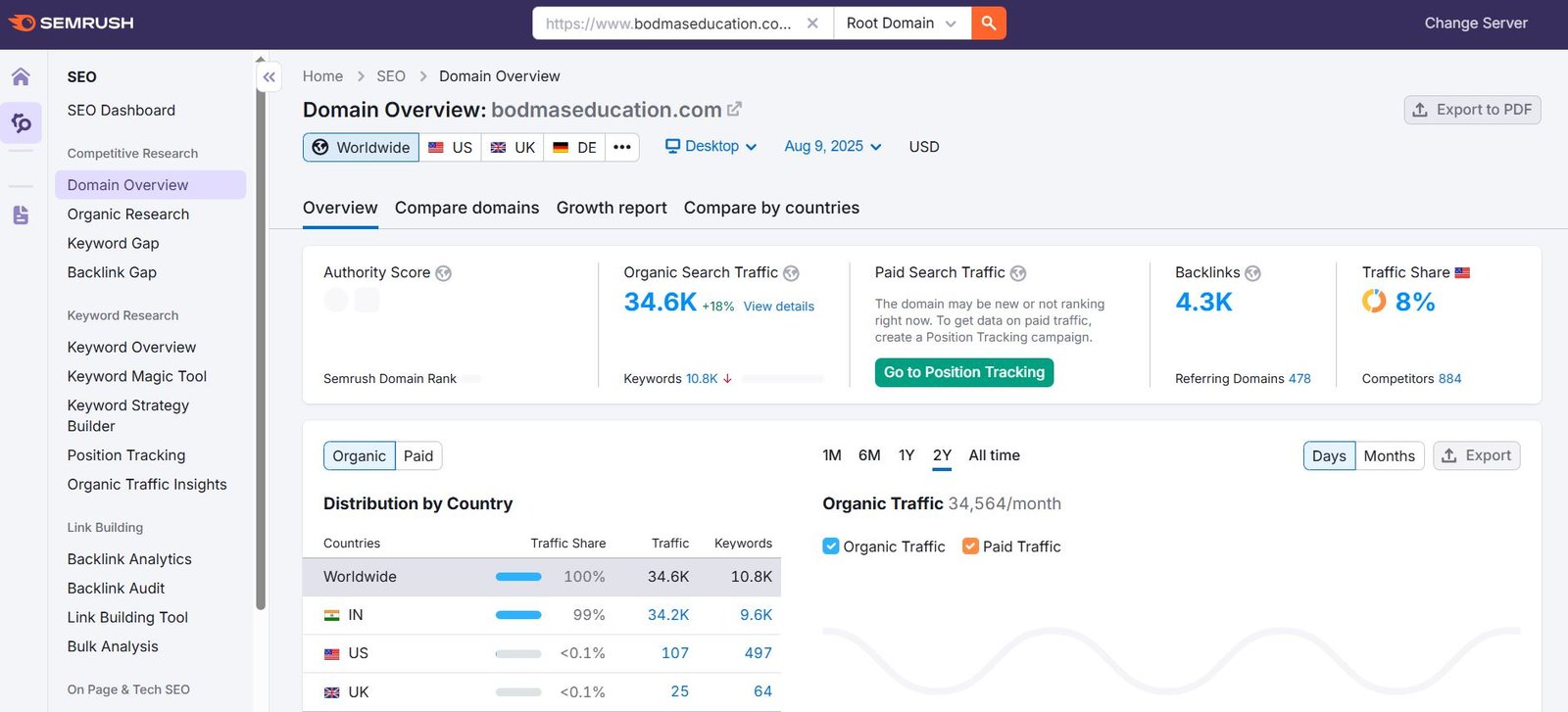The image size is (1568, 712).
Task: Open the external link icon beside bodmaseducation.com
Action: pos(734,109)
